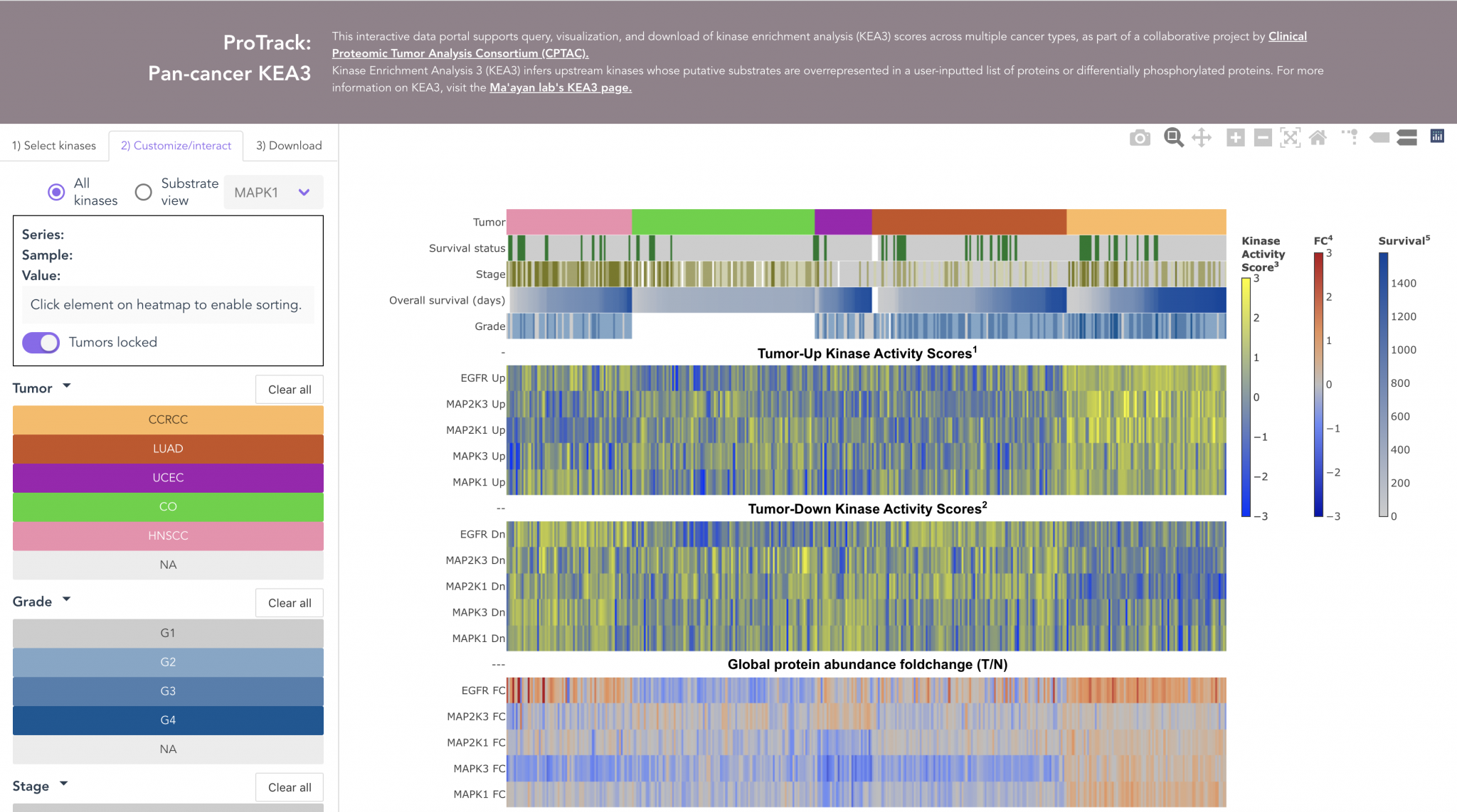Reset axes with the home icon
Screen dimensions: 1457x812
coord(1318,138)
